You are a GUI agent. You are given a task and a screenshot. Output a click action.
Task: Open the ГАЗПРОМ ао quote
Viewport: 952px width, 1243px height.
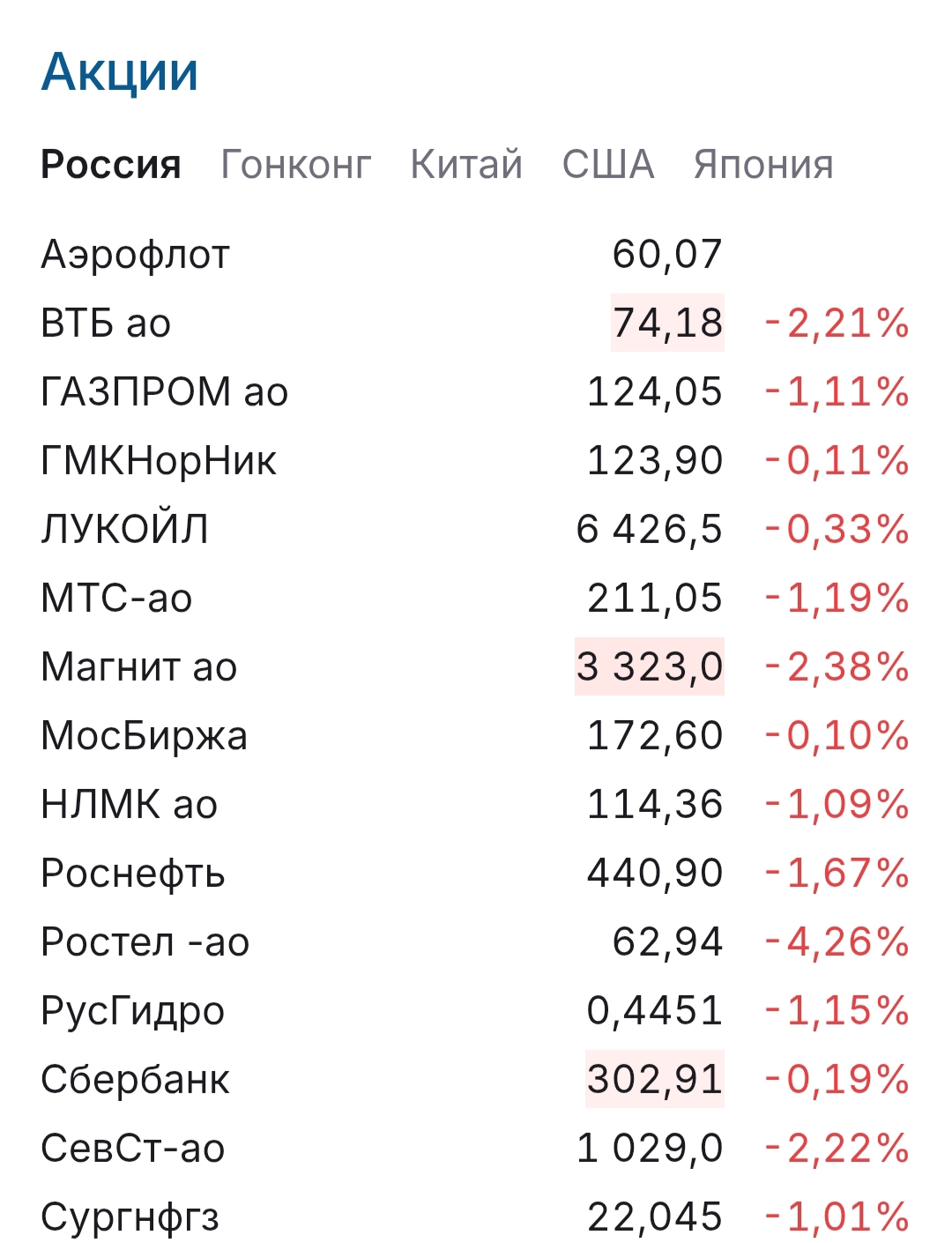(x=165, y=392)
